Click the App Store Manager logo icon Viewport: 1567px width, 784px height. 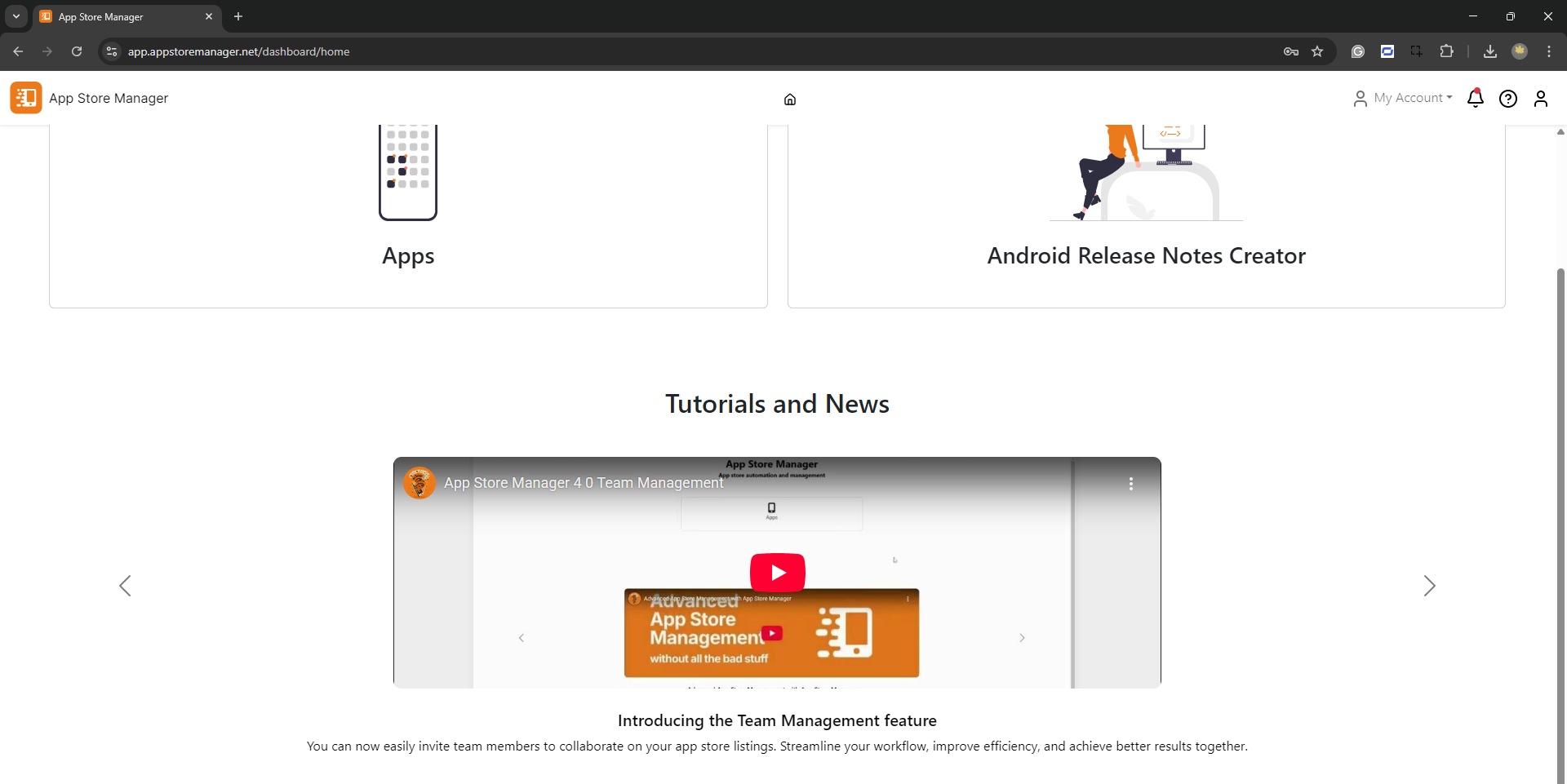click(26, 98)
